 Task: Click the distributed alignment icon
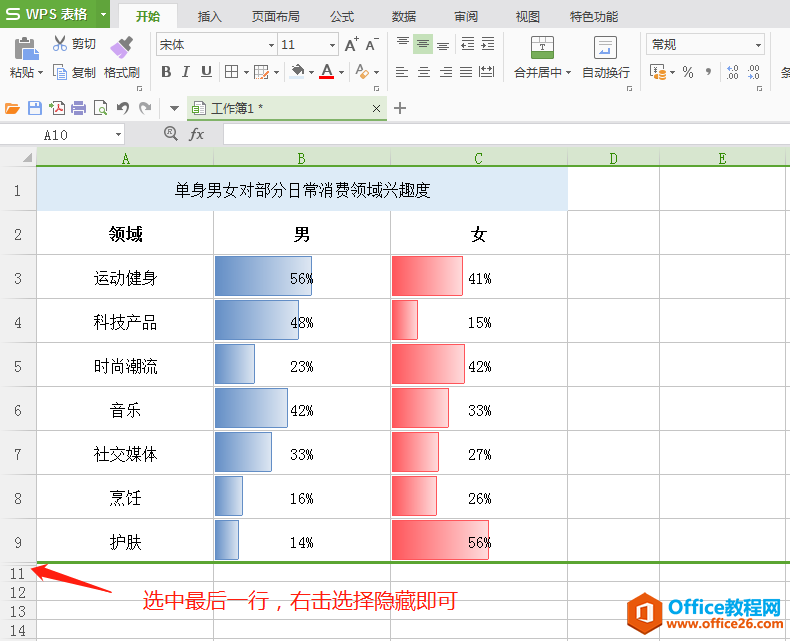(x=486, y=72)
